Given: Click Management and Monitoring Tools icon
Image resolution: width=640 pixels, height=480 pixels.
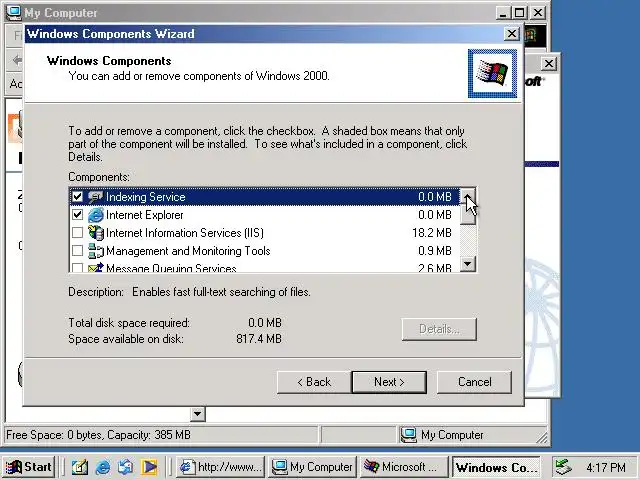Looking at the screenshot, I should (96, 251).
